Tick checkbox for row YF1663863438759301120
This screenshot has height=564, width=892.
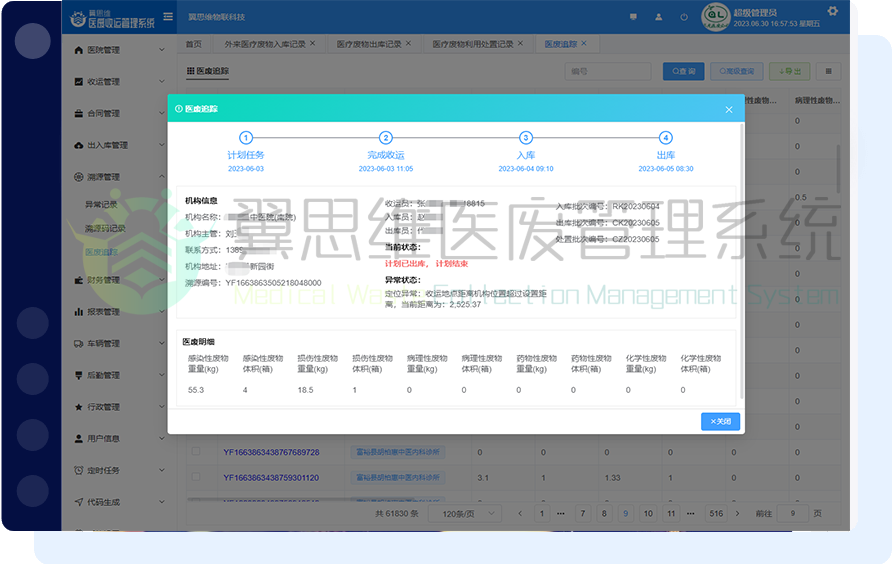(196, 478)
